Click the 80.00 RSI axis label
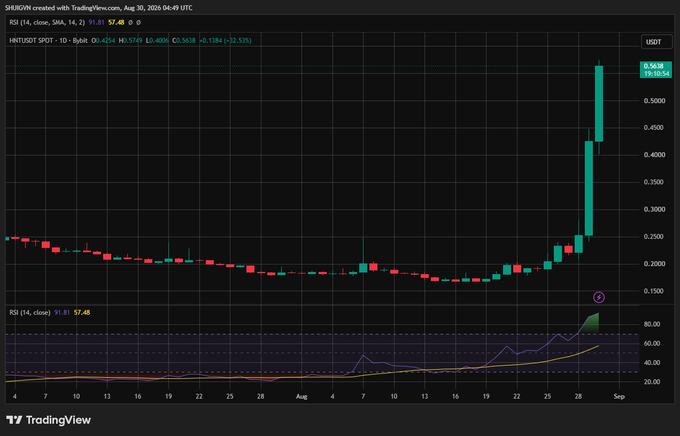This screenshot has height=436, width=680. click(x=652, y=324)
